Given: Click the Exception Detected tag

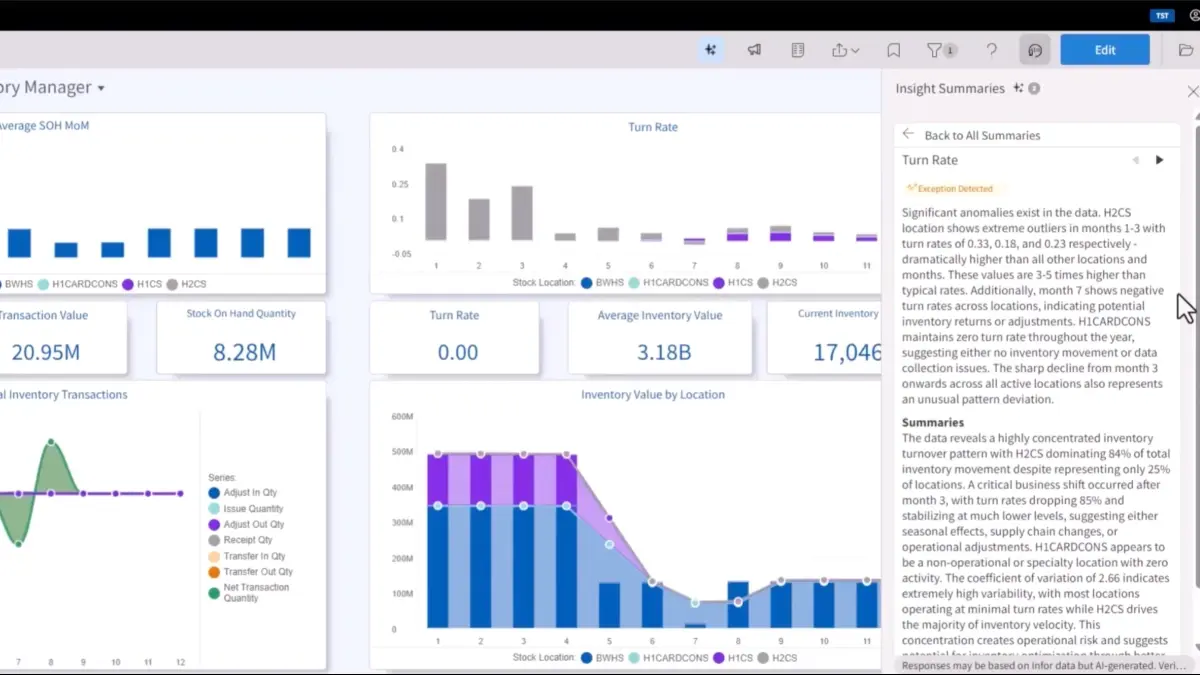Looking at the screenshot, I should tap(950, 188).
